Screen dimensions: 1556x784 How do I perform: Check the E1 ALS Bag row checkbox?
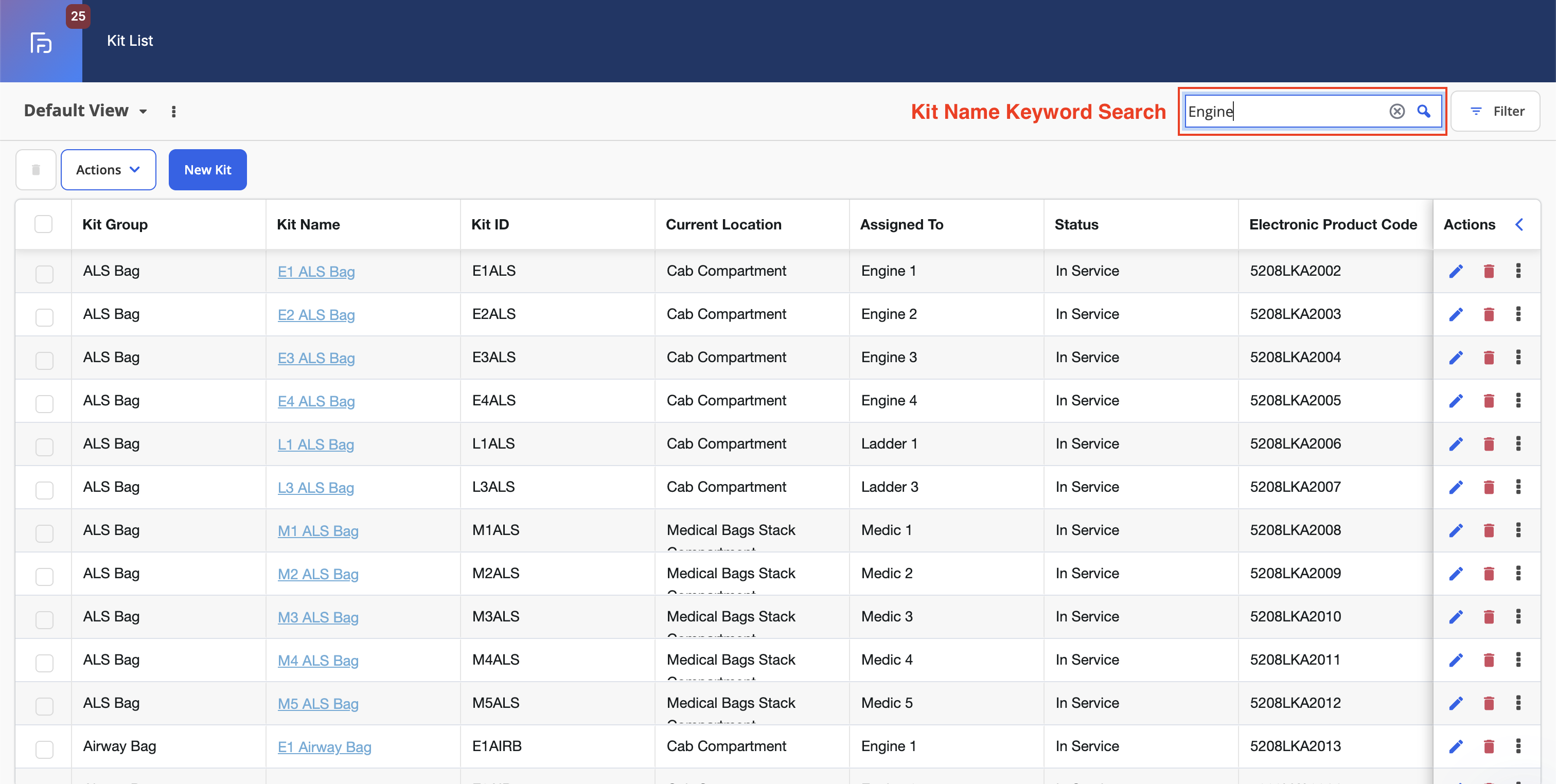(x=44, y=274)
